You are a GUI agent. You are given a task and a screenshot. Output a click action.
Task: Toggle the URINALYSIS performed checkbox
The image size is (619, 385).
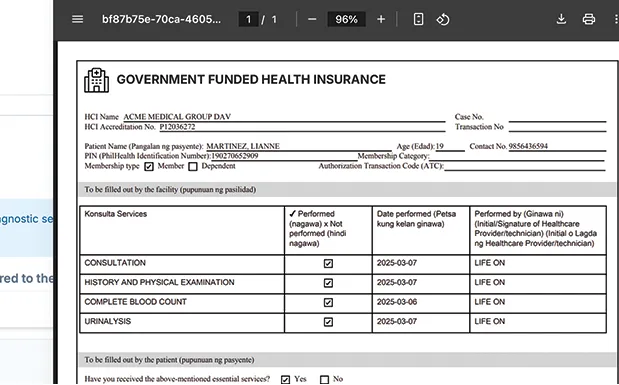pyautogui.click(x=328, y=322)
